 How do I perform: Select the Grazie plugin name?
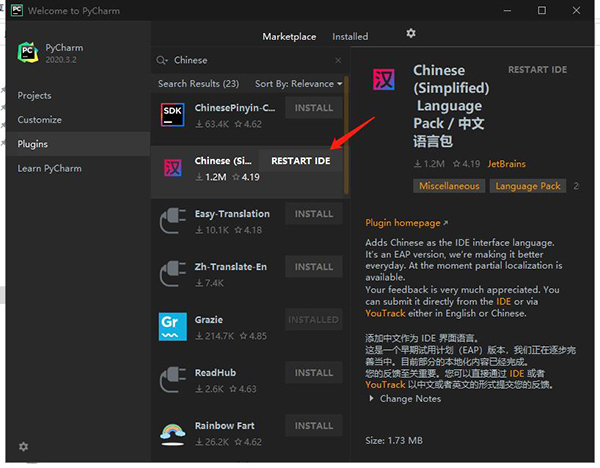(x=209, y=320)
